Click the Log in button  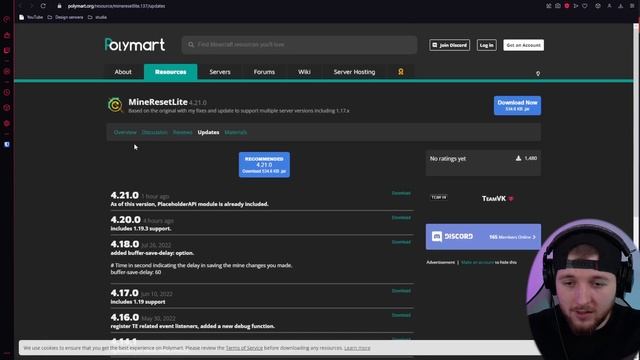(x=487, y=45)
